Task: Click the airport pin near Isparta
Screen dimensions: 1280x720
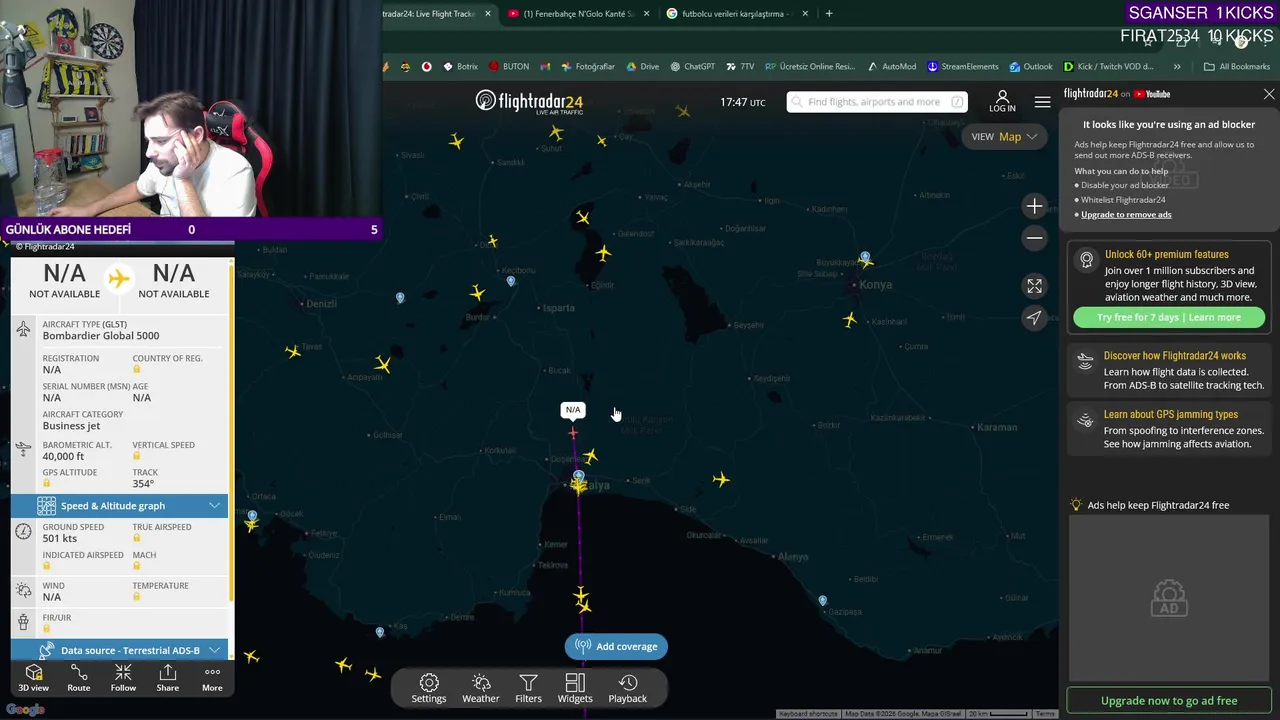Action: (x=511, y=282)
